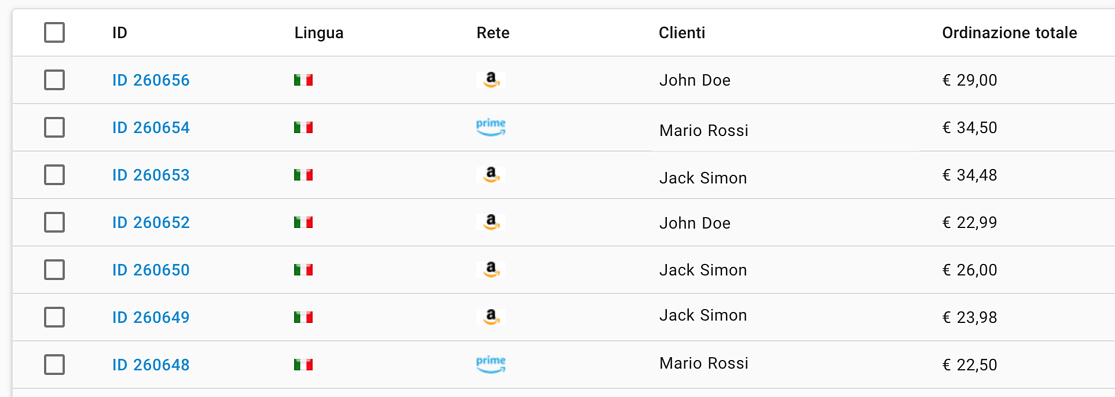Click the Prime logo for ID 260654

491,127
